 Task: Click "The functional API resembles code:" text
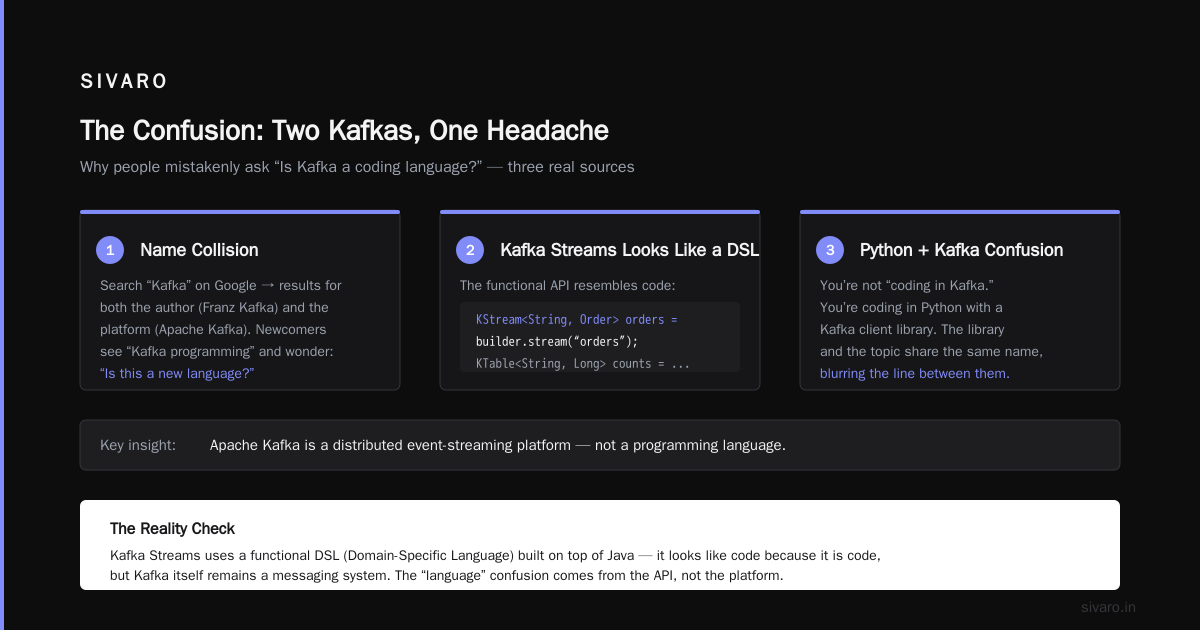567,286
